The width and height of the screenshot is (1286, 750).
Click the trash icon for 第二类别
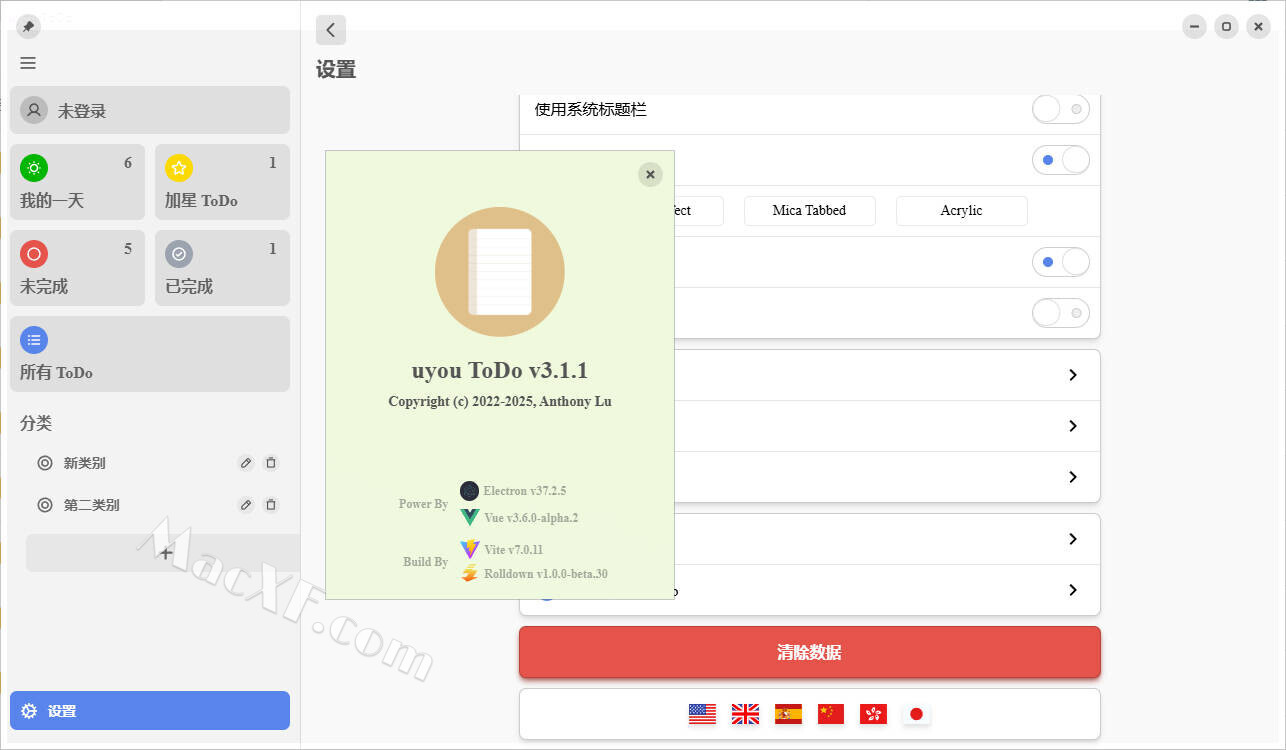[x=271, y=505]
